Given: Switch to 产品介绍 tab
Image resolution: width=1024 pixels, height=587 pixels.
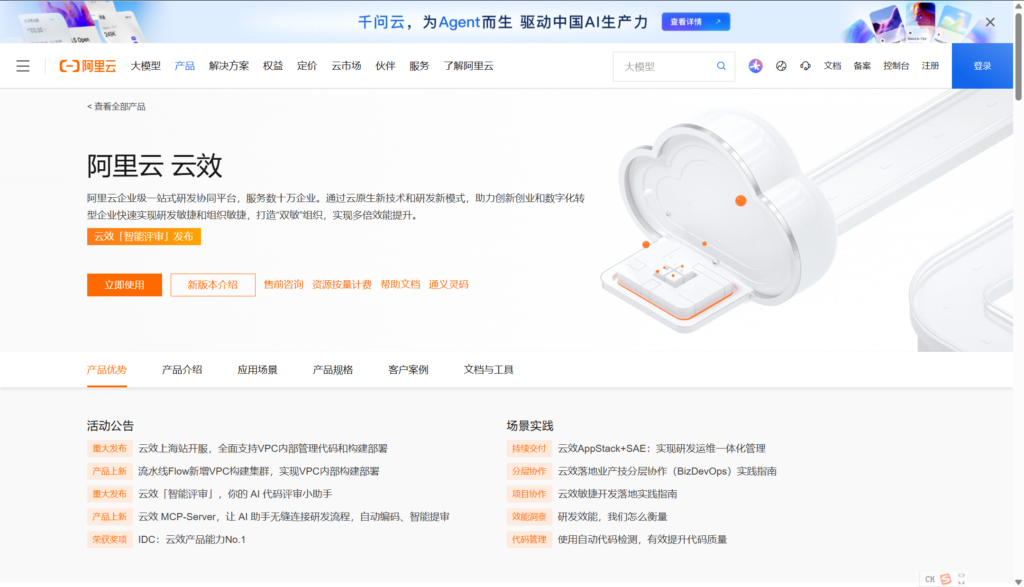Looking at the screenshot, I should click(x=182, y=370).
